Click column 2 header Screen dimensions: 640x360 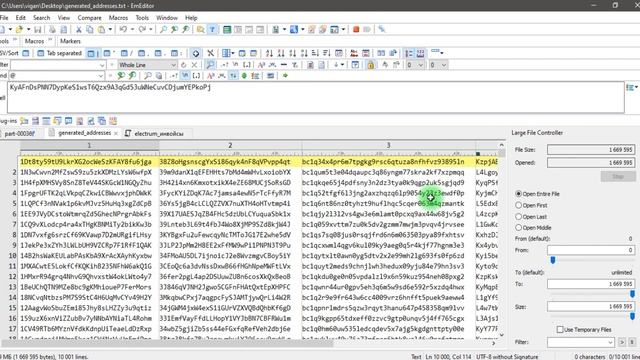[230, 145]
